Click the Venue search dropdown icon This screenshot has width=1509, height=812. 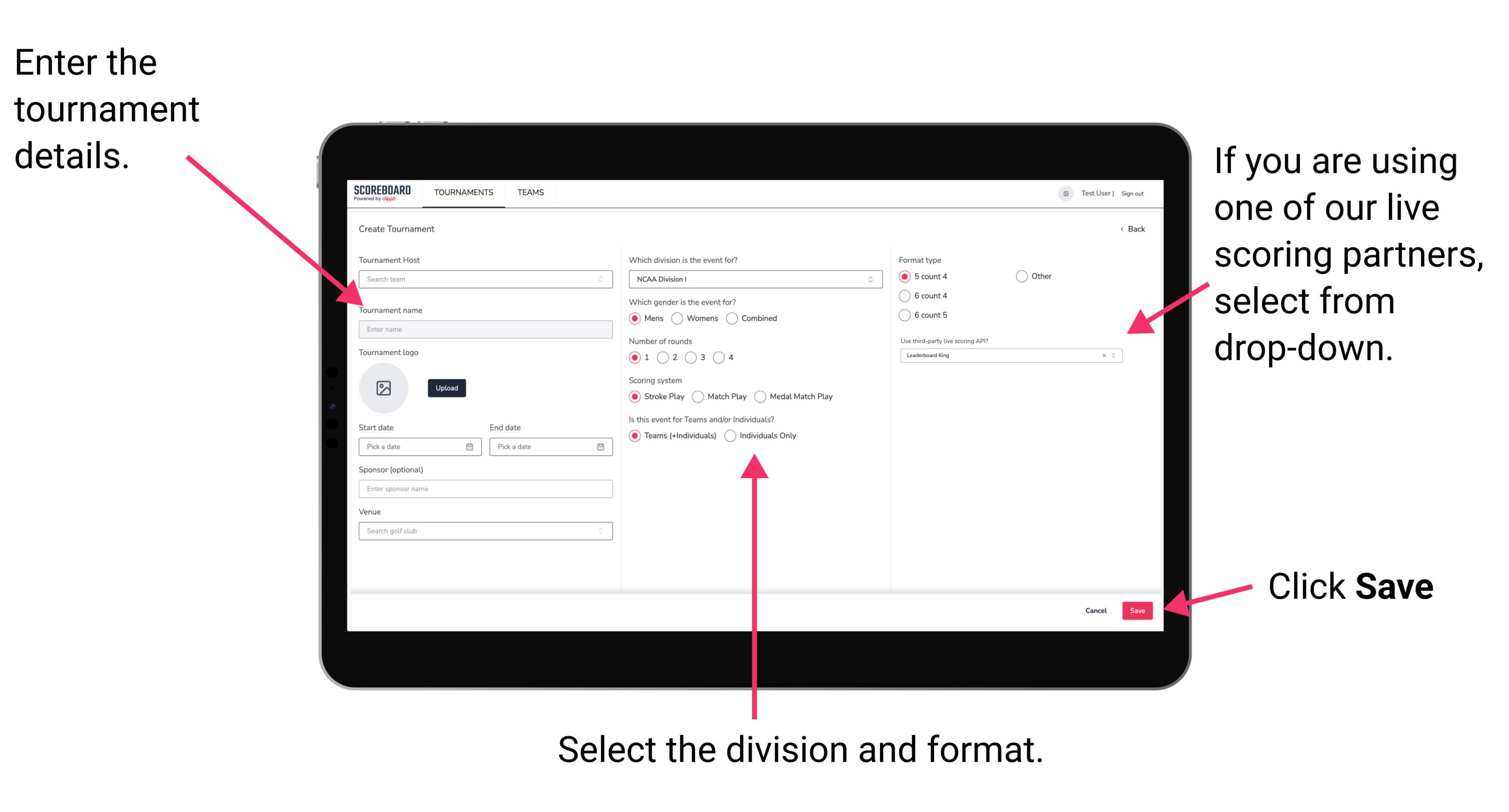[601, 531]
